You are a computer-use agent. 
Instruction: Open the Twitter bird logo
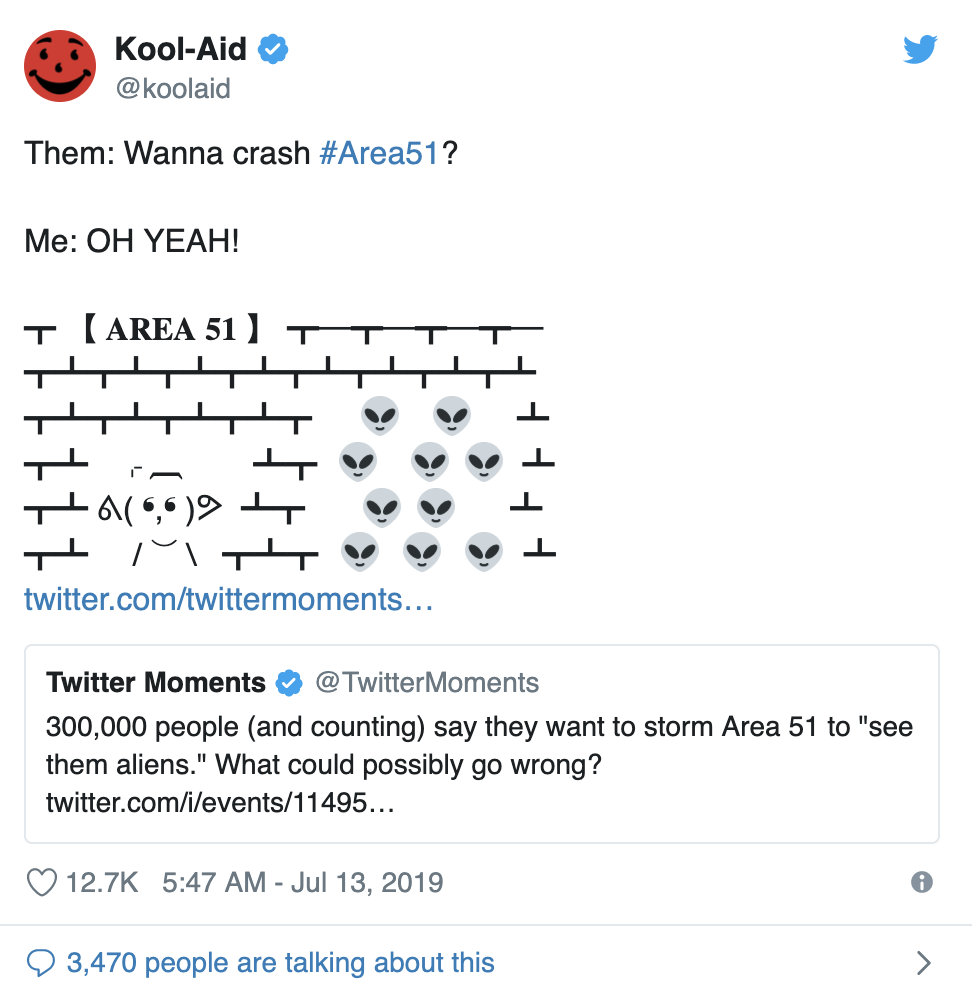(920, 50)
